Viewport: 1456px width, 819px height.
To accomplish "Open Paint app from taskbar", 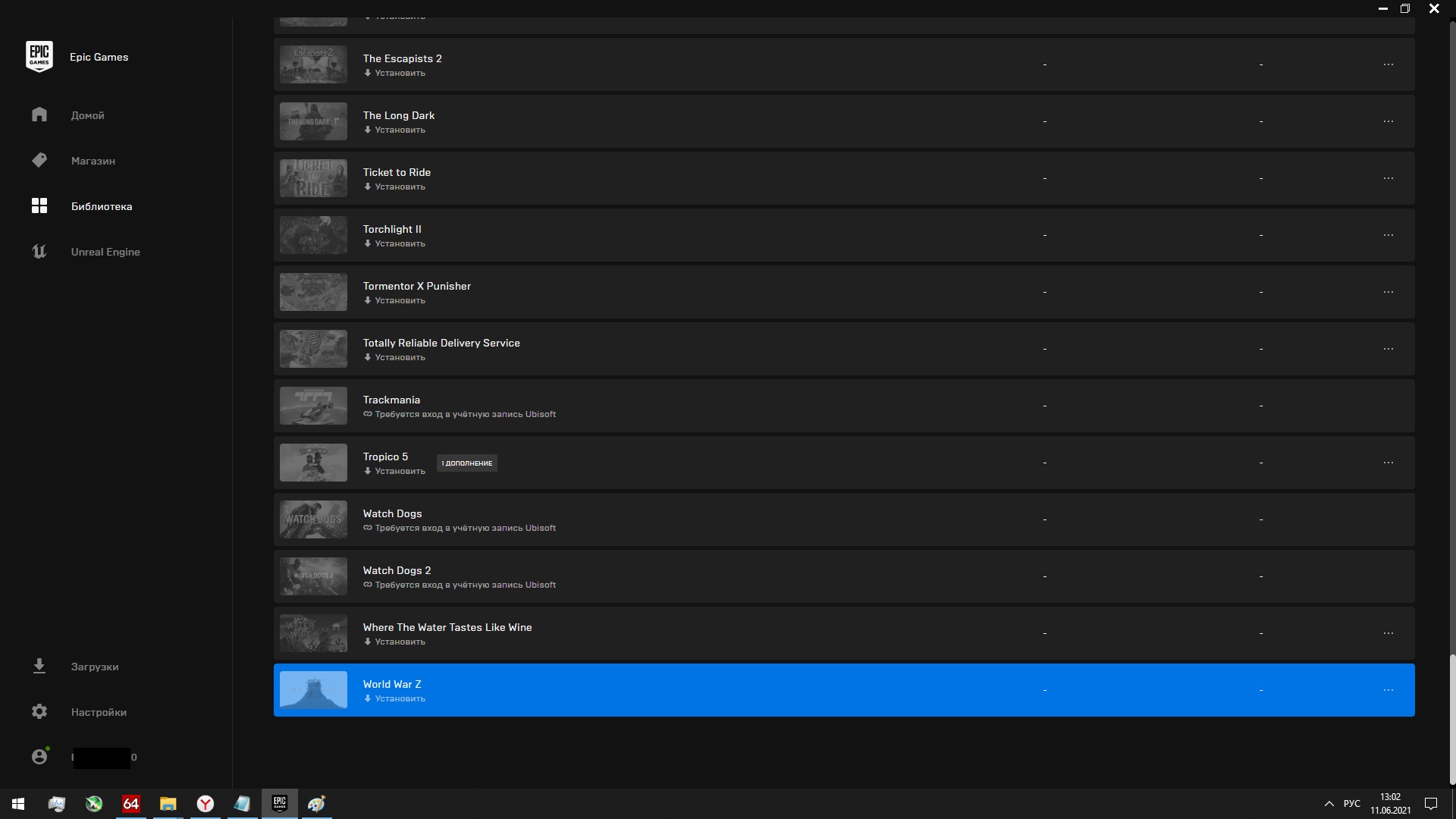I will 316,804.
